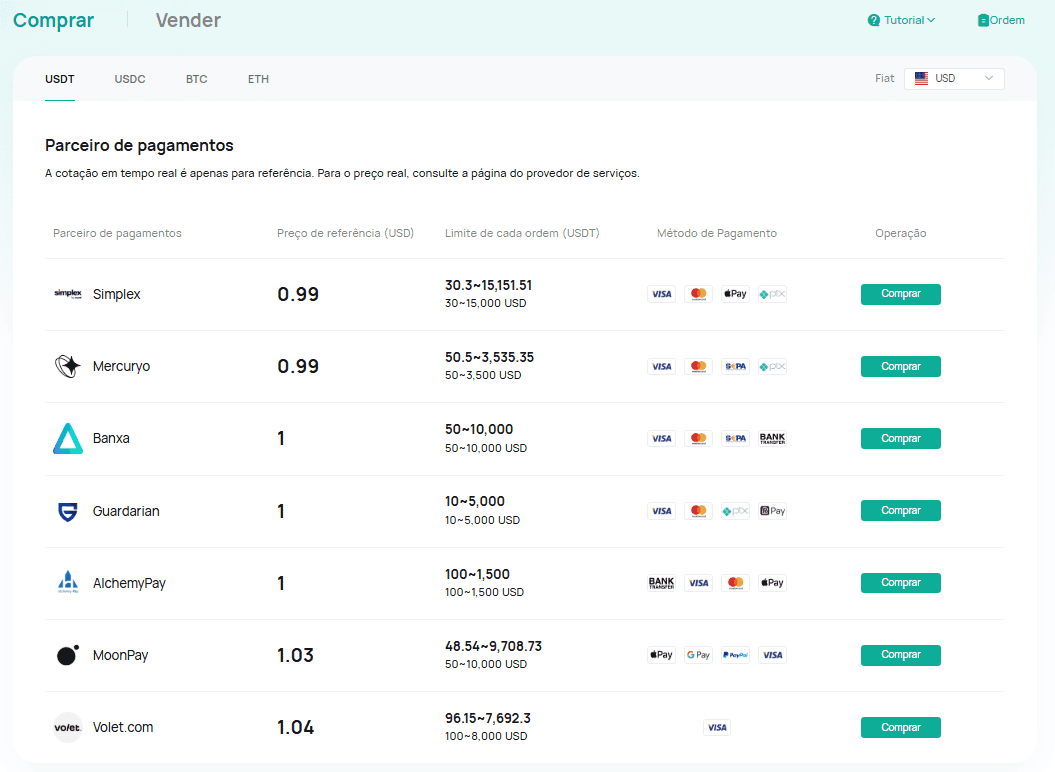This screenshot has width=1055, height=772.
Task: Click the Preço de referência (USD) header
Action: [x=345, y=233]
